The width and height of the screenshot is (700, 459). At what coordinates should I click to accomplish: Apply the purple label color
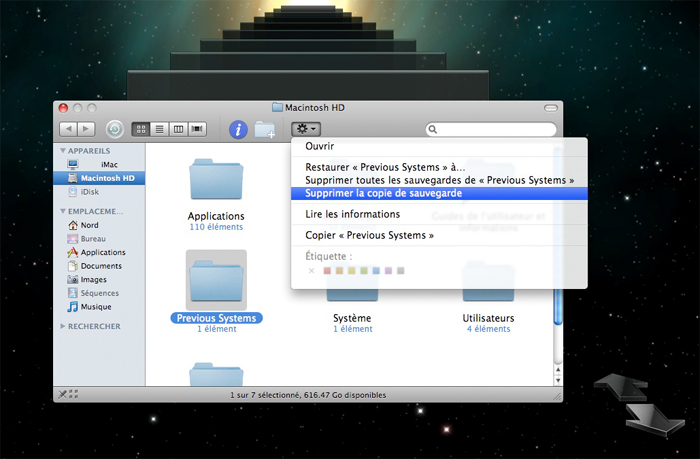click(388, 271)
